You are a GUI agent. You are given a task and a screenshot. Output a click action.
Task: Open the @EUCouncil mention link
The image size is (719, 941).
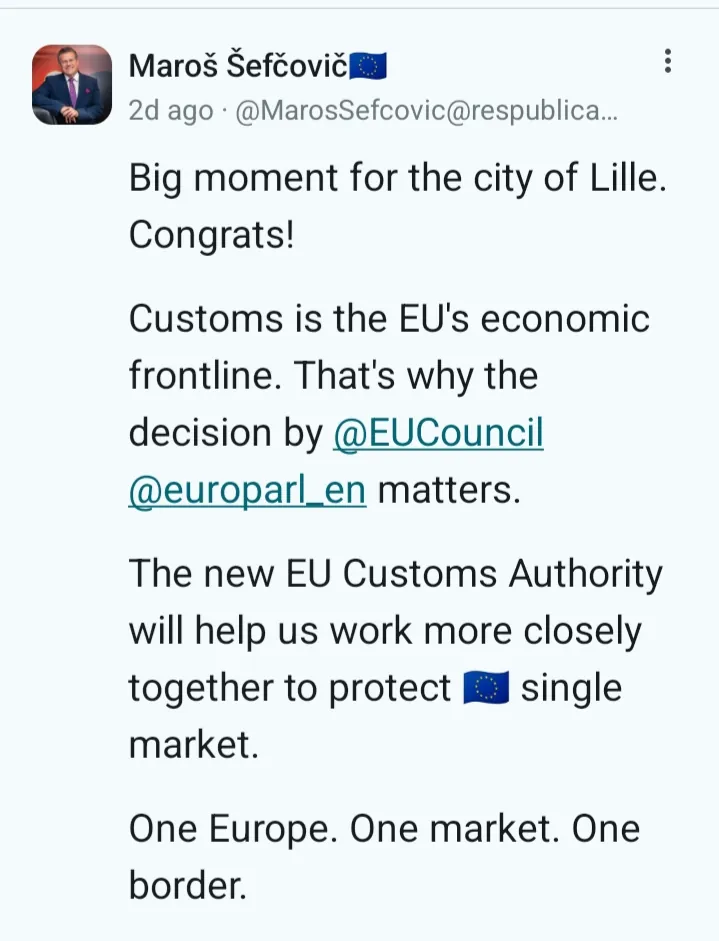438,434
